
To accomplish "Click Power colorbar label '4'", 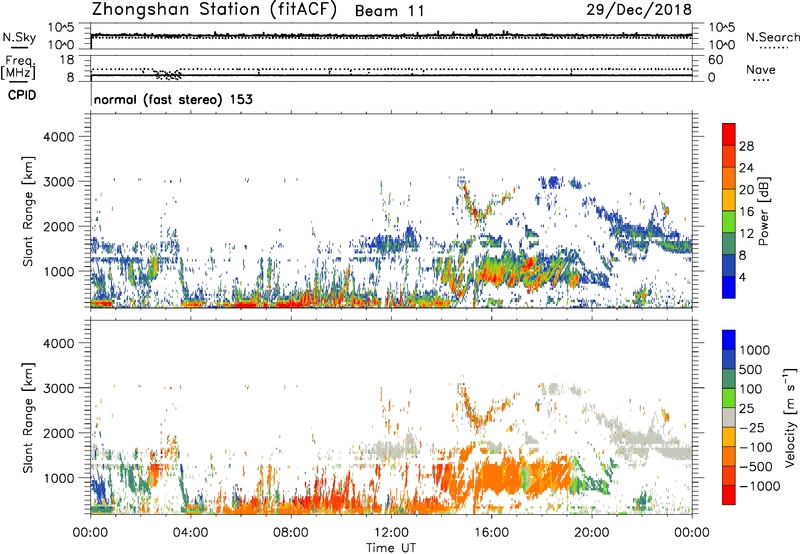I will [742, 277].
